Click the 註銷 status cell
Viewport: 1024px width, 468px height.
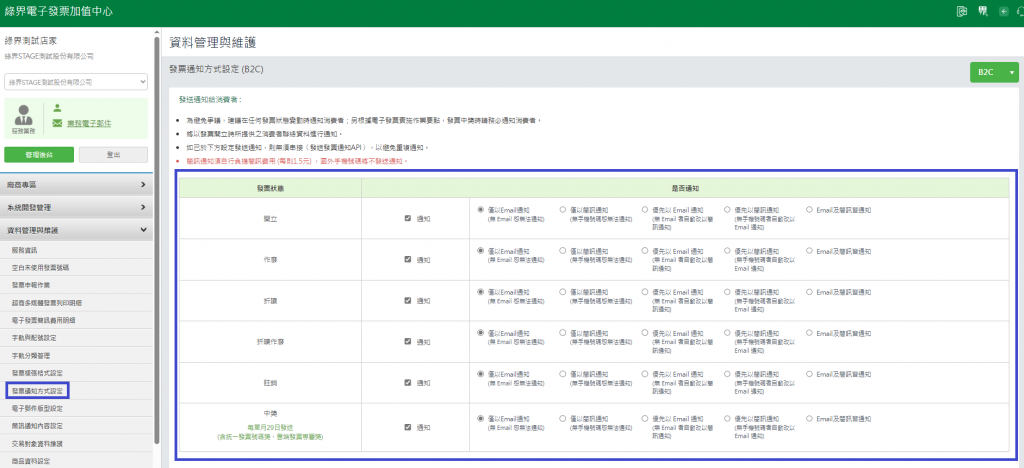coord(270,382)
